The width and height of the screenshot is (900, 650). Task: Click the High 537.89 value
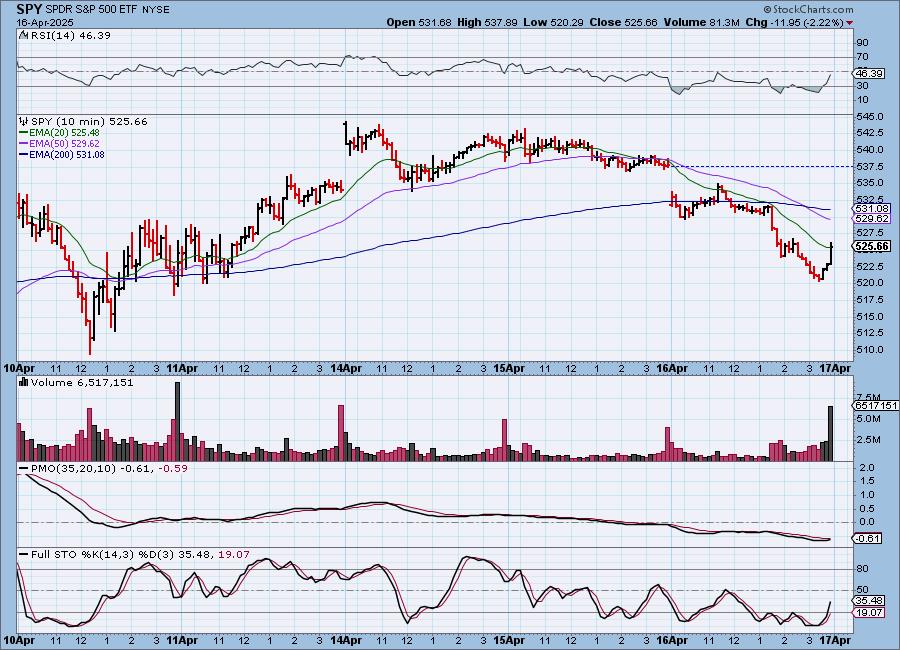pos(487,22)
